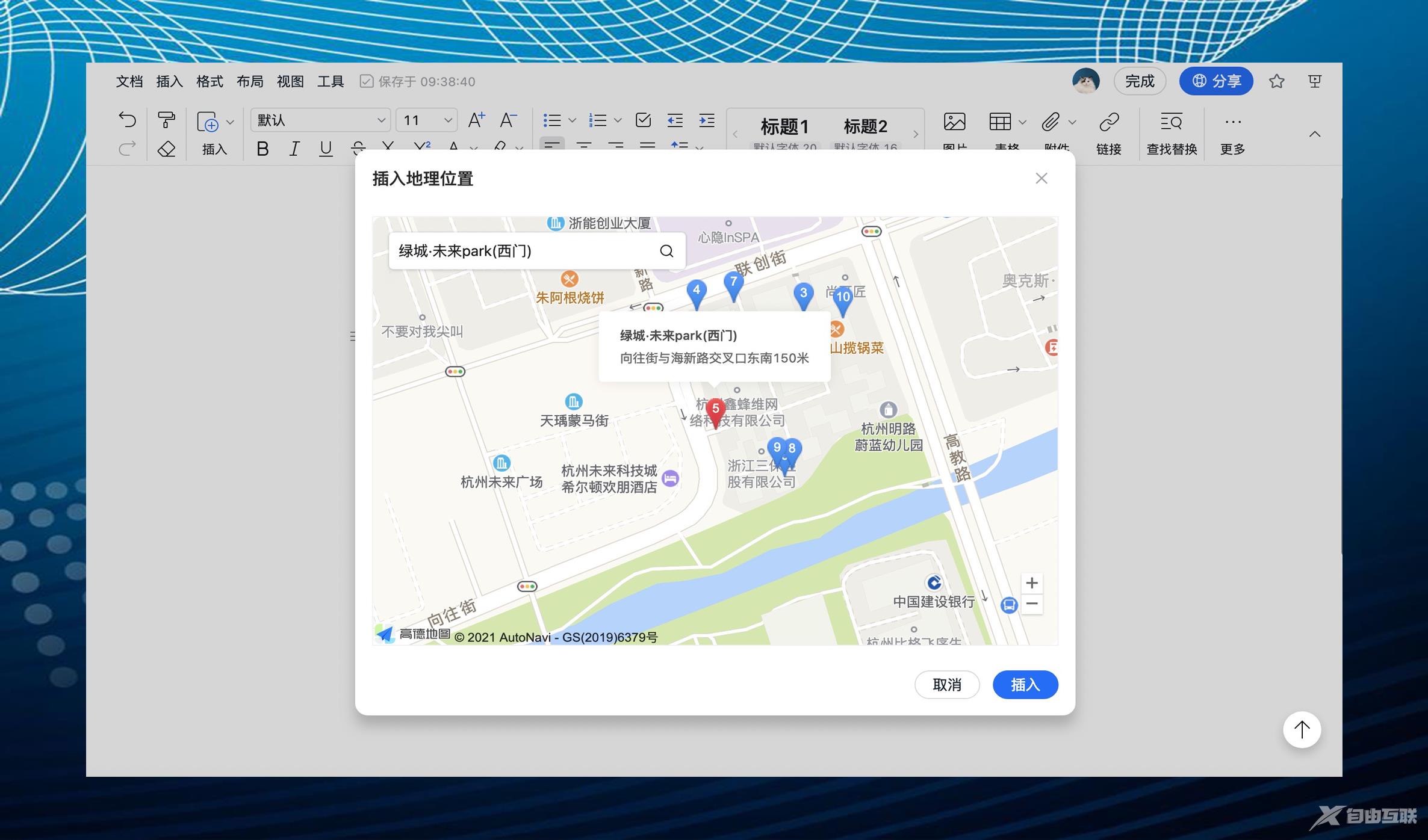Click the insert image icon
Image resolution: width=1428 pixels, height=840 pixels.
tap(954, 122)
